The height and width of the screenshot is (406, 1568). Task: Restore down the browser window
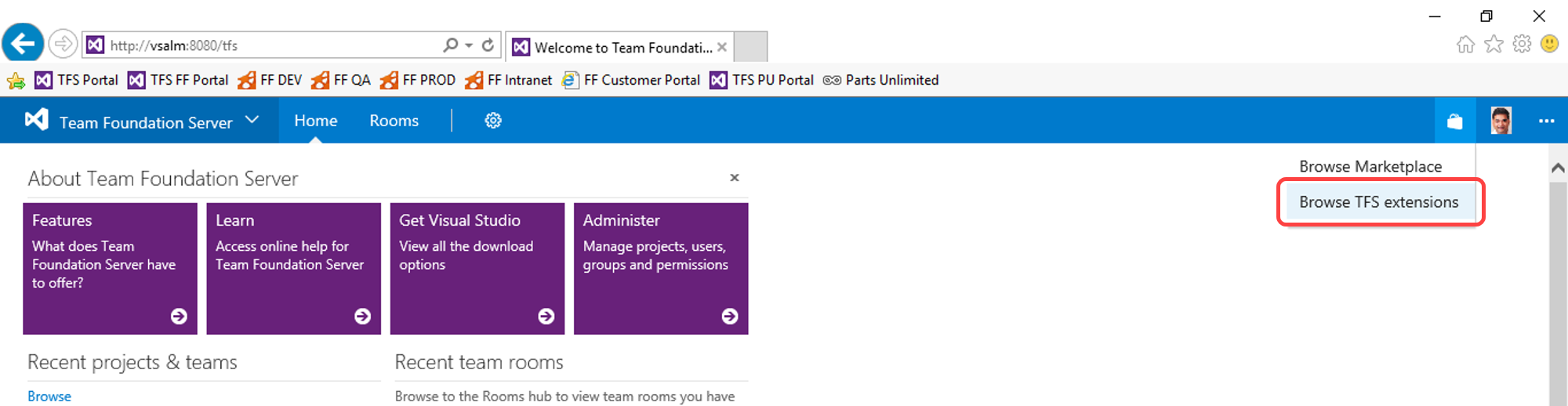coord(1486,16)
